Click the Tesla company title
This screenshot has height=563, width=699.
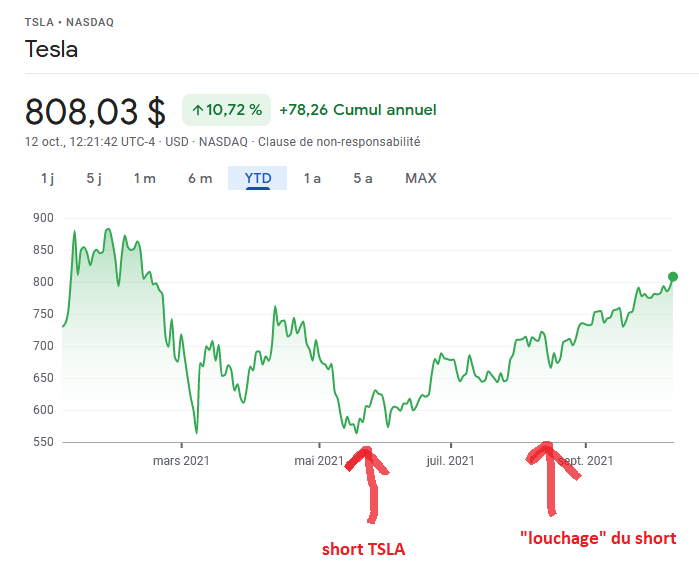(51, 49)
